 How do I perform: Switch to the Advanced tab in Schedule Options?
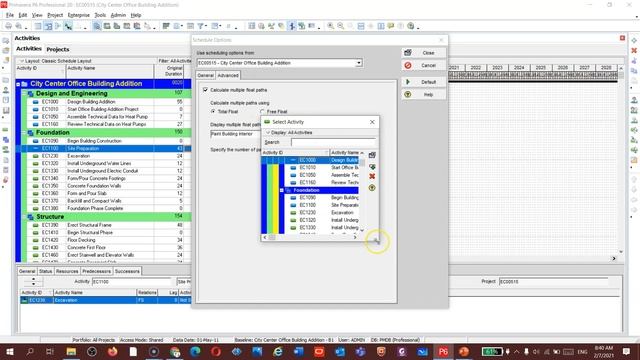pyautogui.click(x=228, y=76)
